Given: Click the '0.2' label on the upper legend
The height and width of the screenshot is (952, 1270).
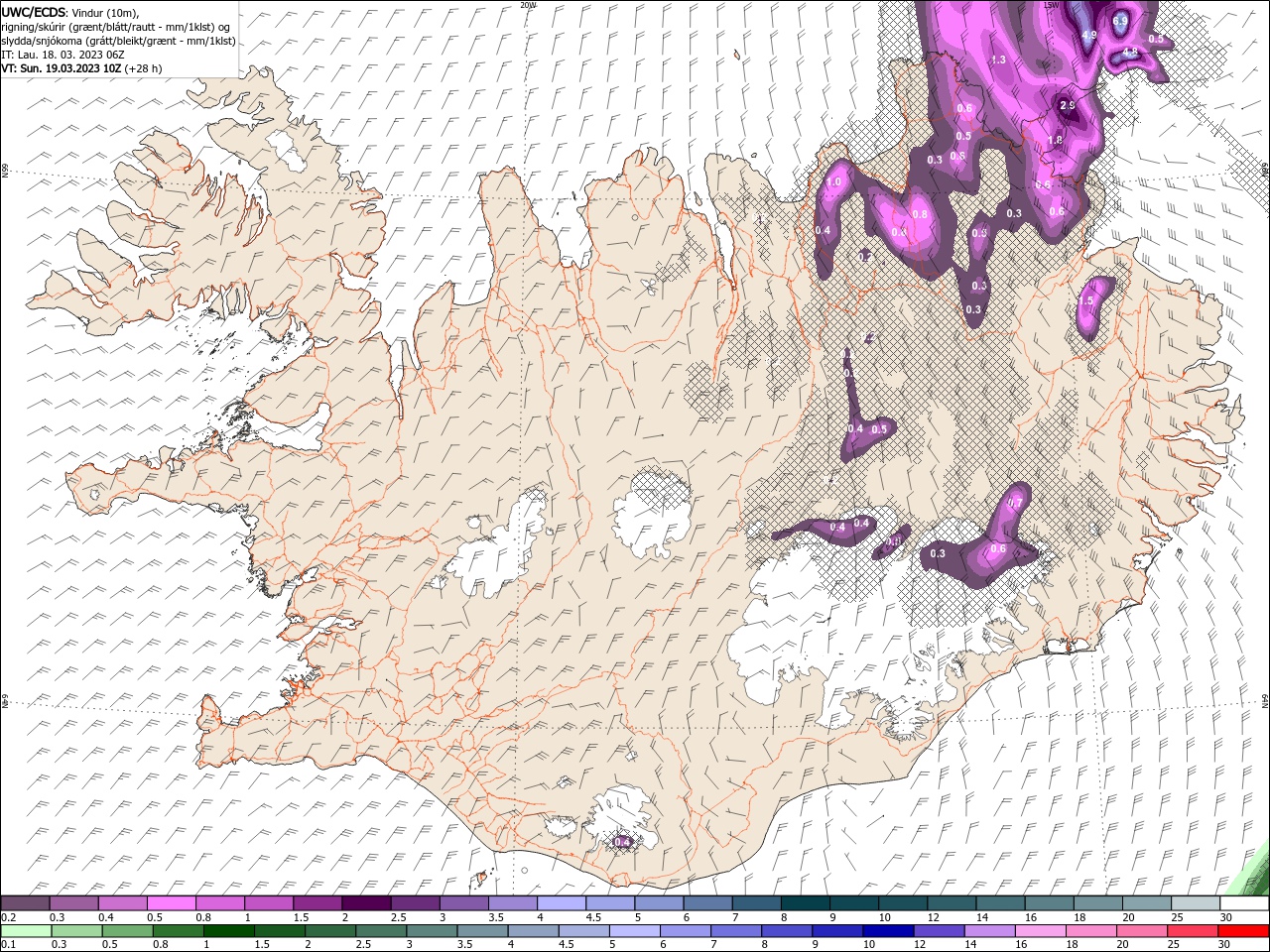Looking at the screenshot, I should [8, 917].
